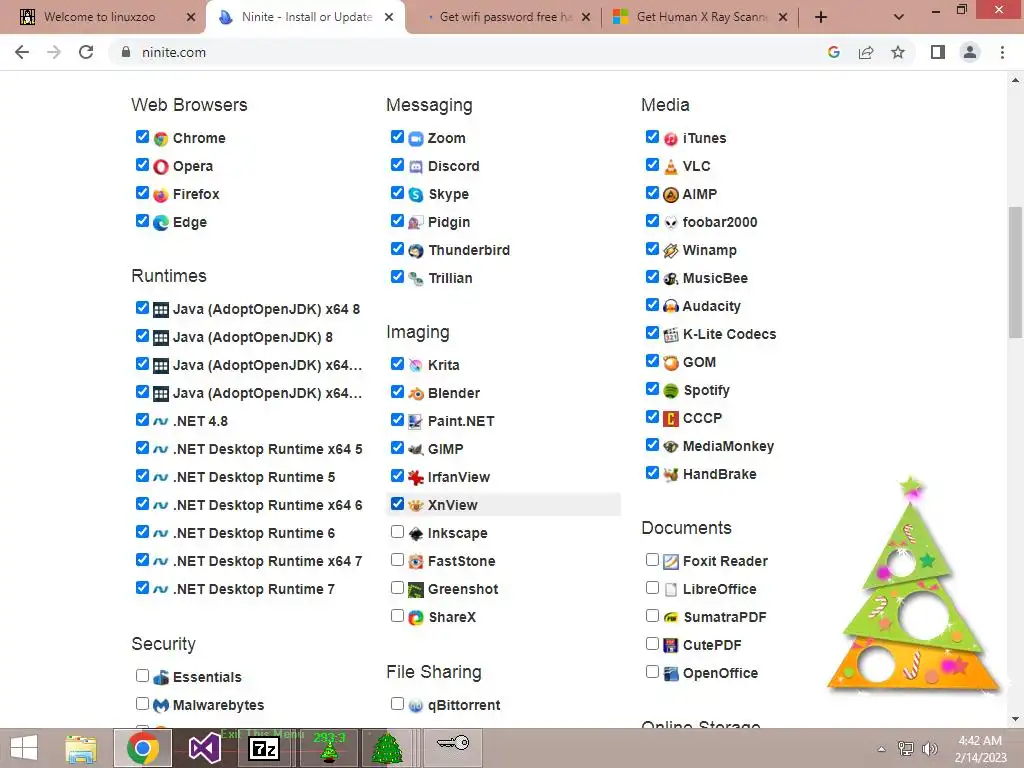Image resolution: width=1024 pixels, height=768 pixels.
Task: Click the Edge logo icon
Action: coord(161,223)
